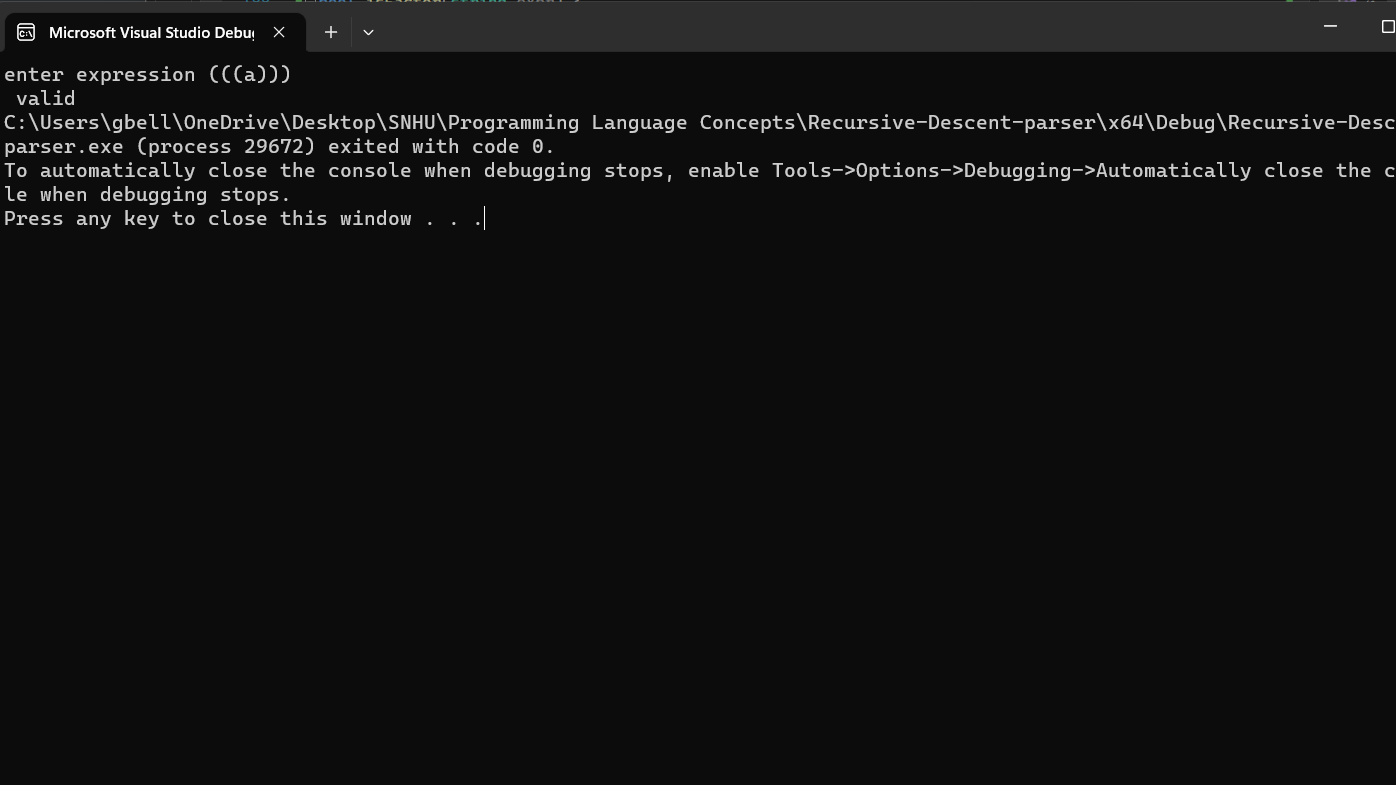
Task: Click the process number 29672
Action: [271, 146]
